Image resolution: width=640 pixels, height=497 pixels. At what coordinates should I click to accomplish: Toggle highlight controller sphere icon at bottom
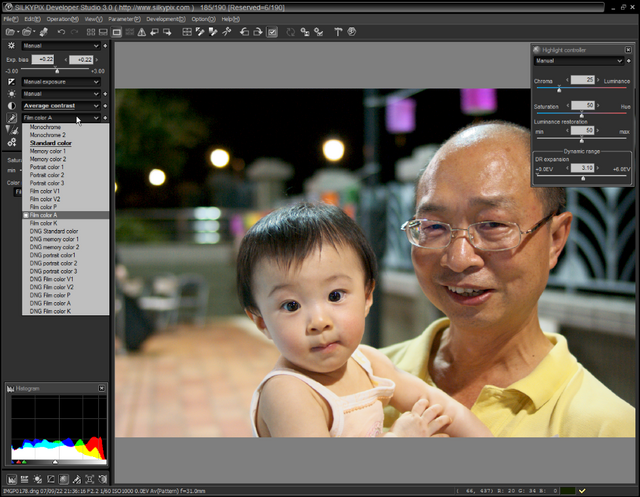coord(64,479)
